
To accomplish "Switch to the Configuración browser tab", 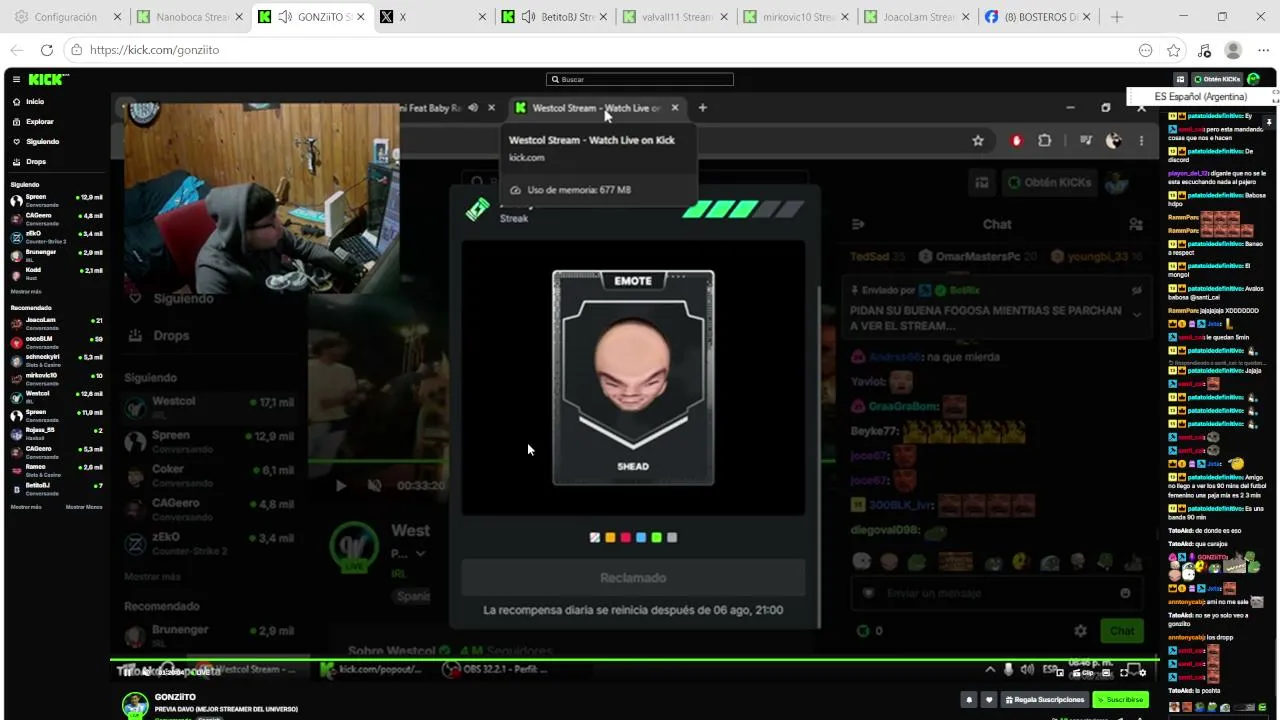I will (65, 17).
